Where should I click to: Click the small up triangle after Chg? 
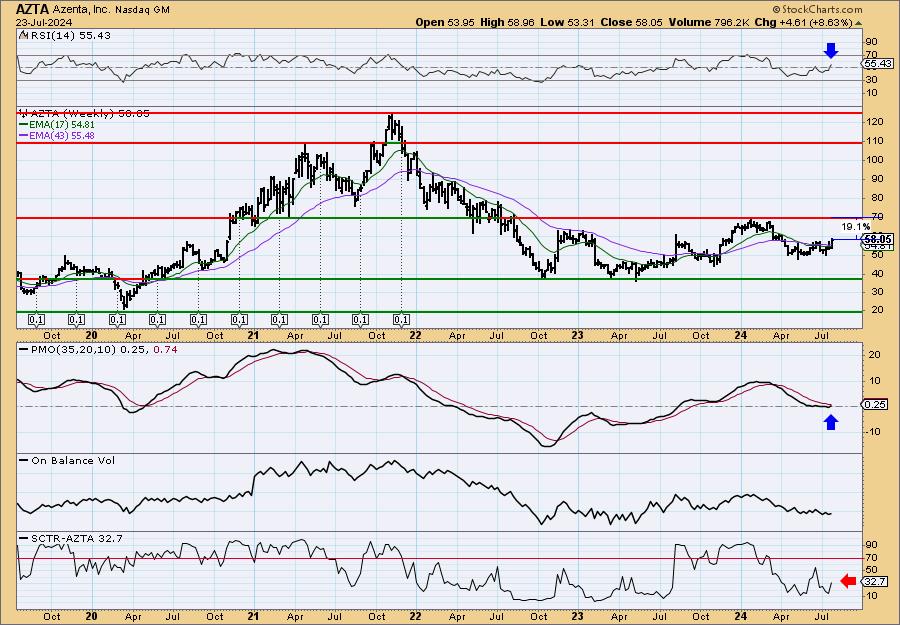tap(858, 23)
